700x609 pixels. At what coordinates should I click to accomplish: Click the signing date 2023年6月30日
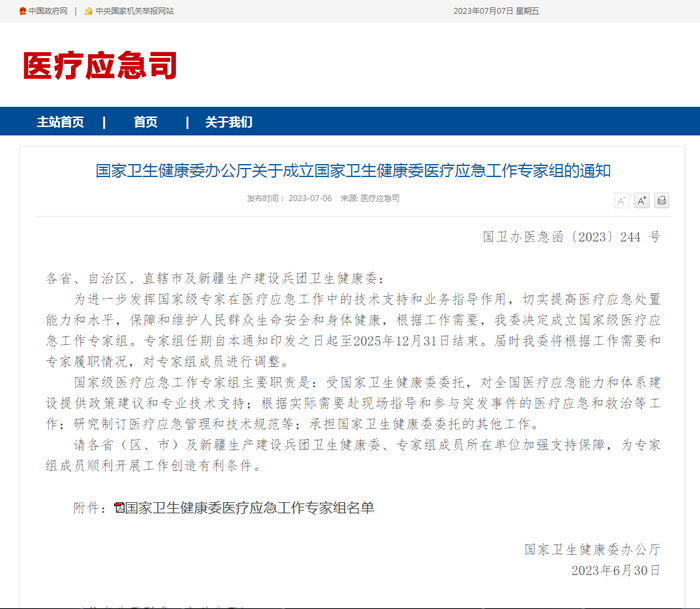click(615, 570)
